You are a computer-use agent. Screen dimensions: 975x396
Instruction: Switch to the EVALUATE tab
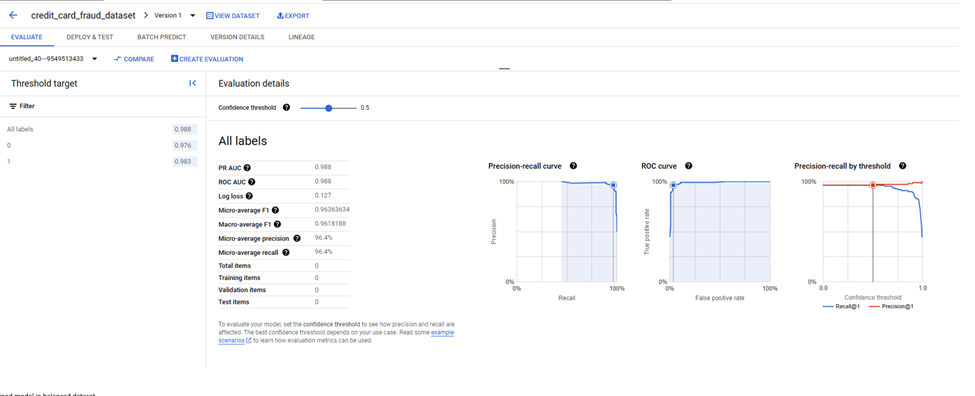click(27, 37)
